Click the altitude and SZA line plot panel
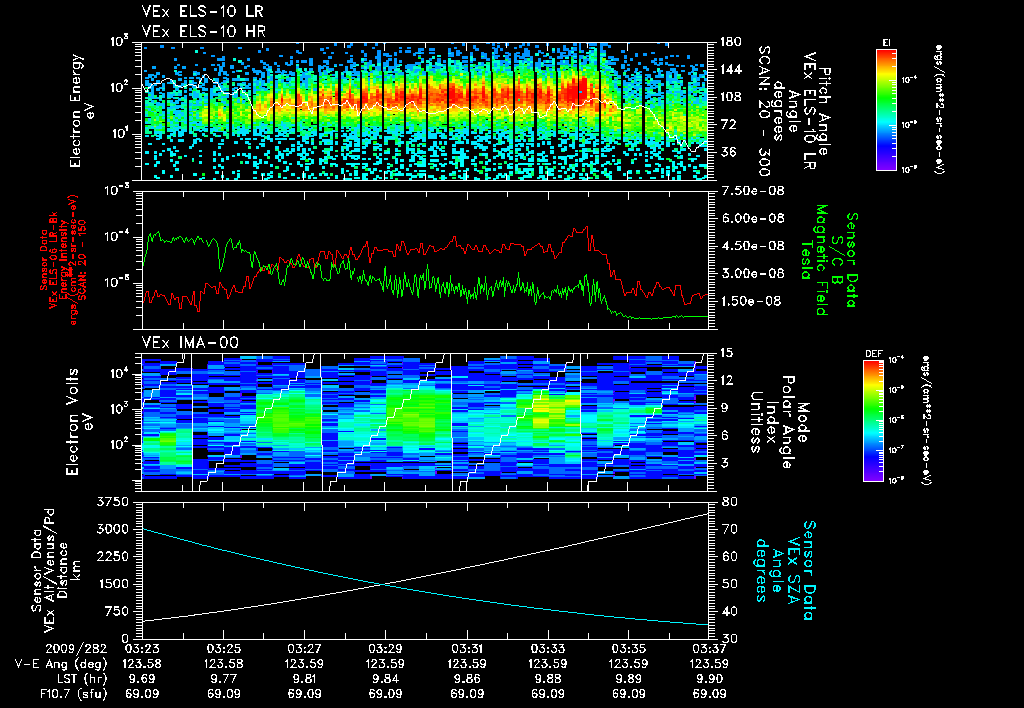Screen dimensions: 1024x708 coord(426,570)
